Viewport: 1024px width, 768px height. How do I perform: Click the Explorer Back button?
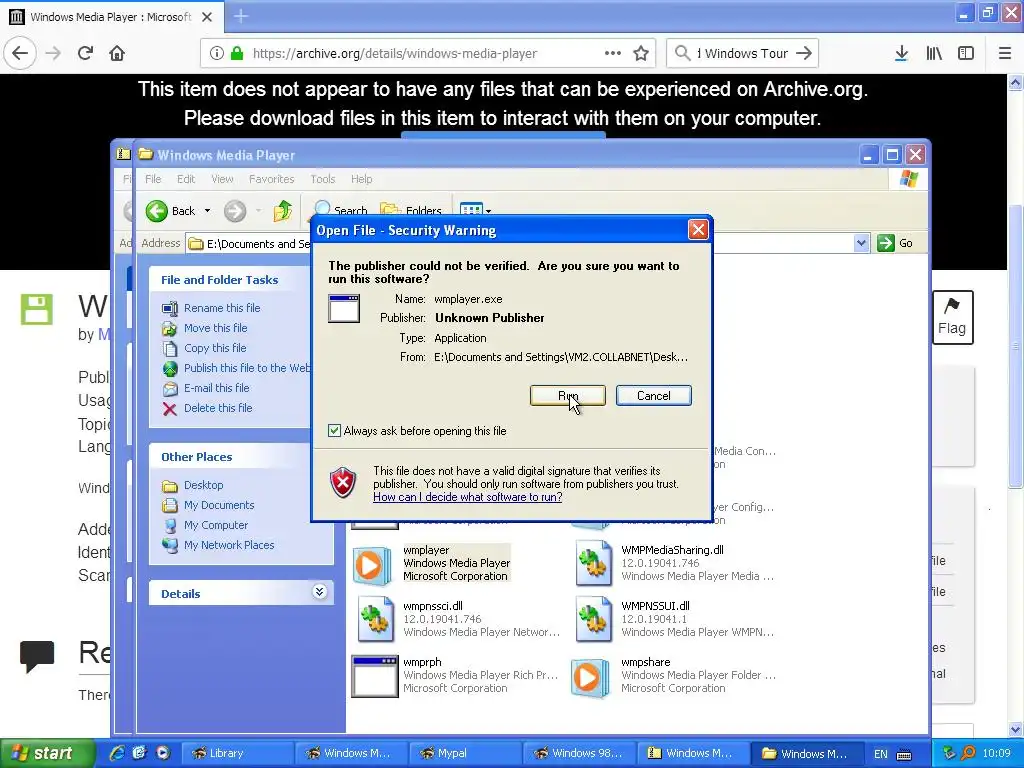(171, 211)
